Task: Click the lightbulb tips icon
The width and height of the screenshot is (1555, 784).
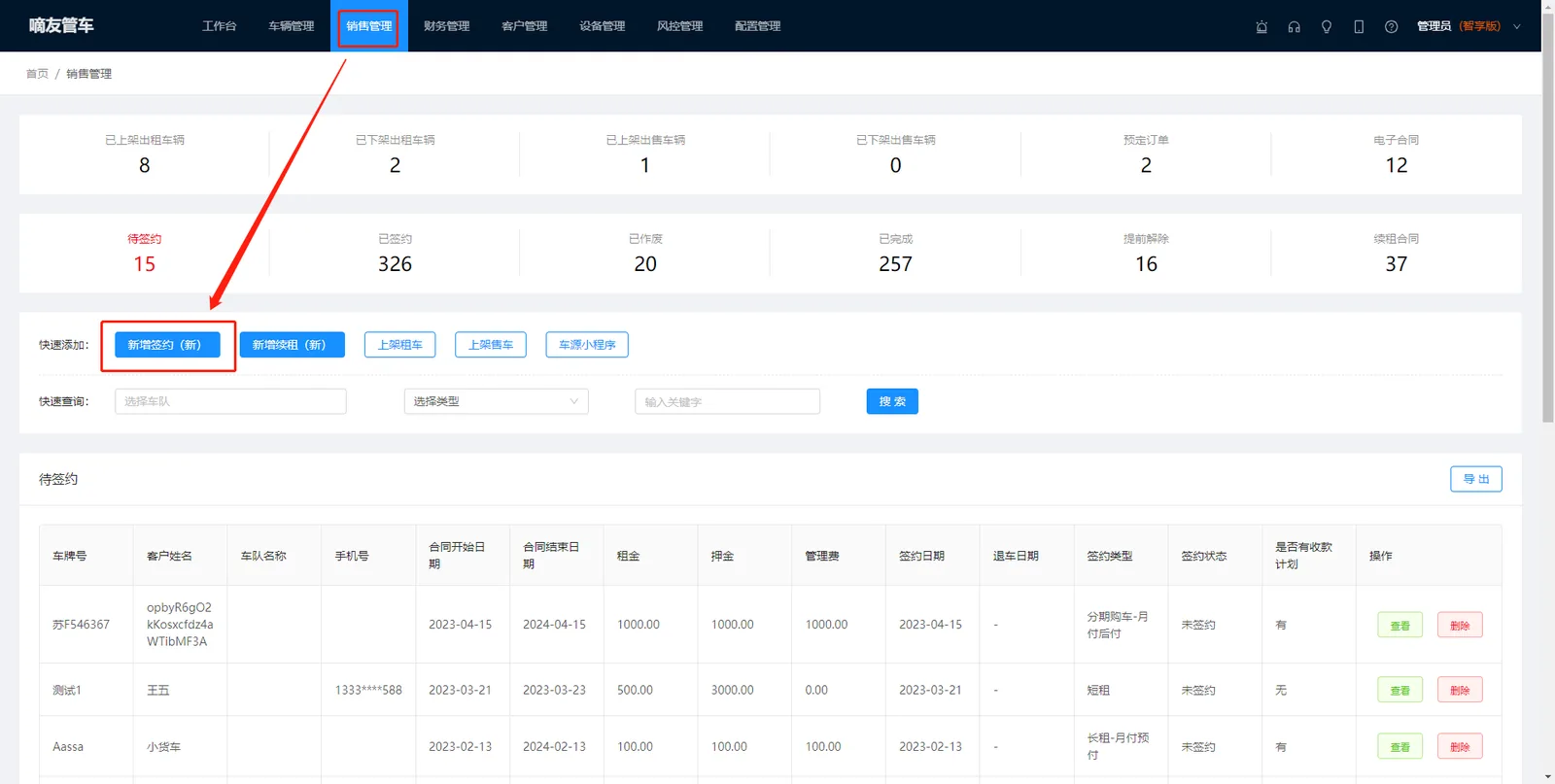Action: click(1327, 26)
